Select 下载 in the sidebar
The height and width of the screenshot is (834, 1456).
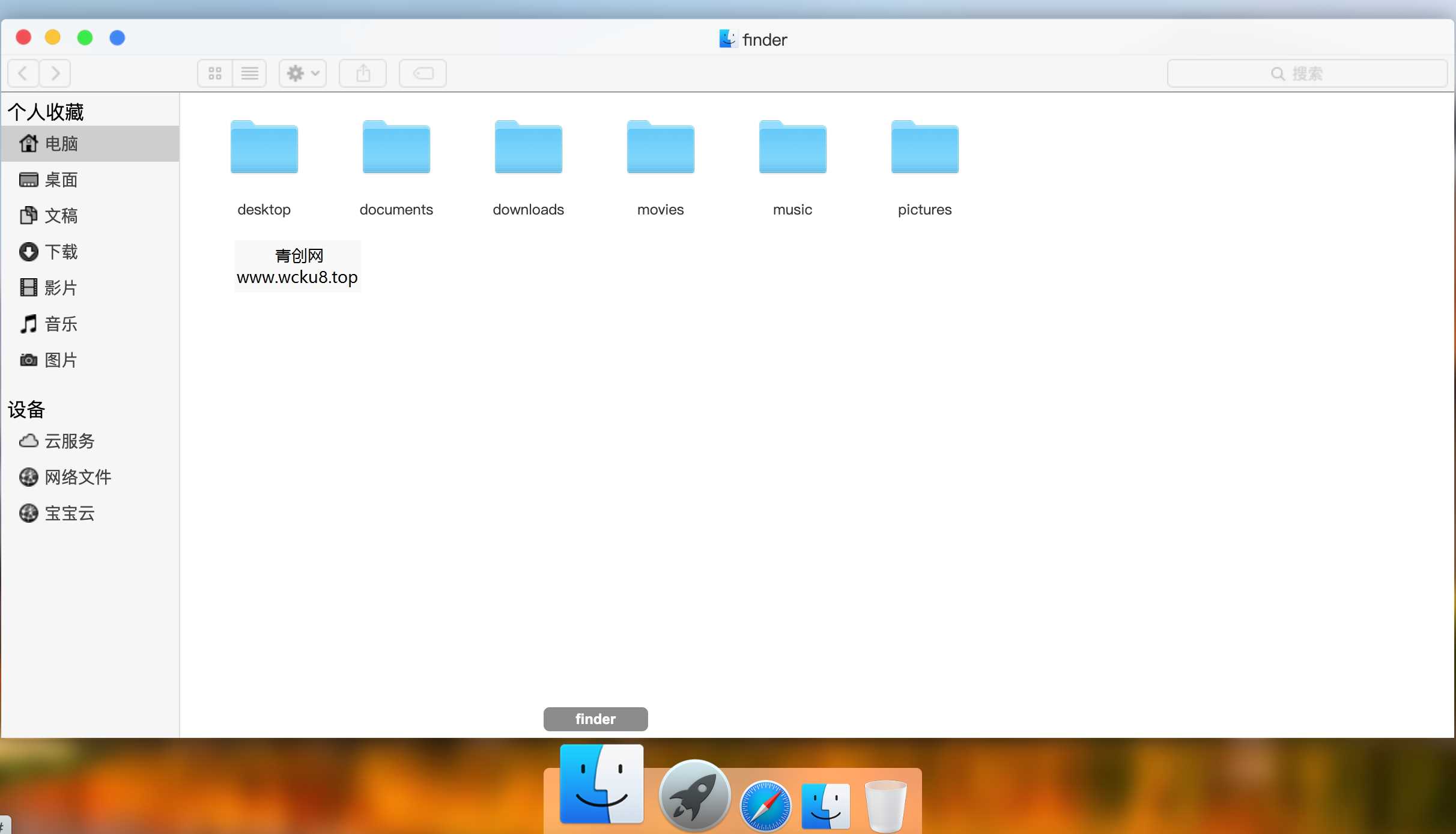click(x=61, y=252)
